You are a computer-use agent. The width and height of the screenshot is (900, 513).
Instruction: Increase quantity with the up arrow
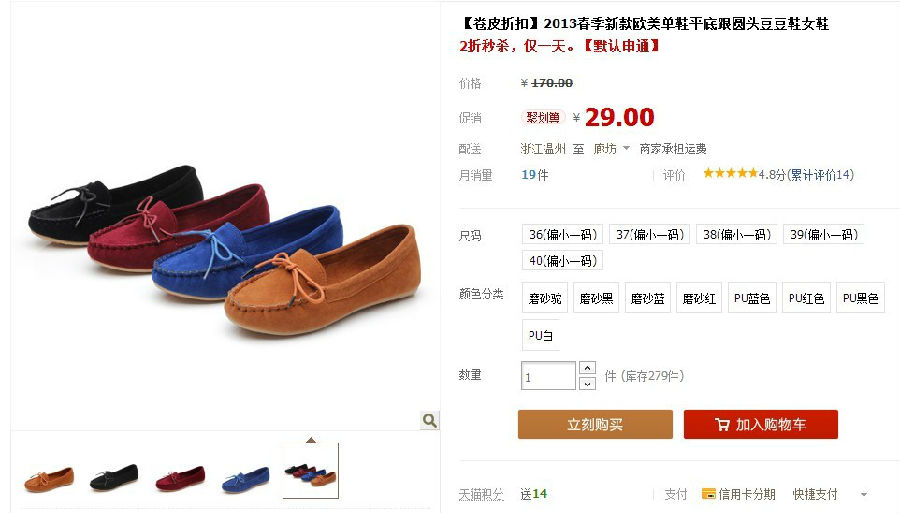[587, 367]
